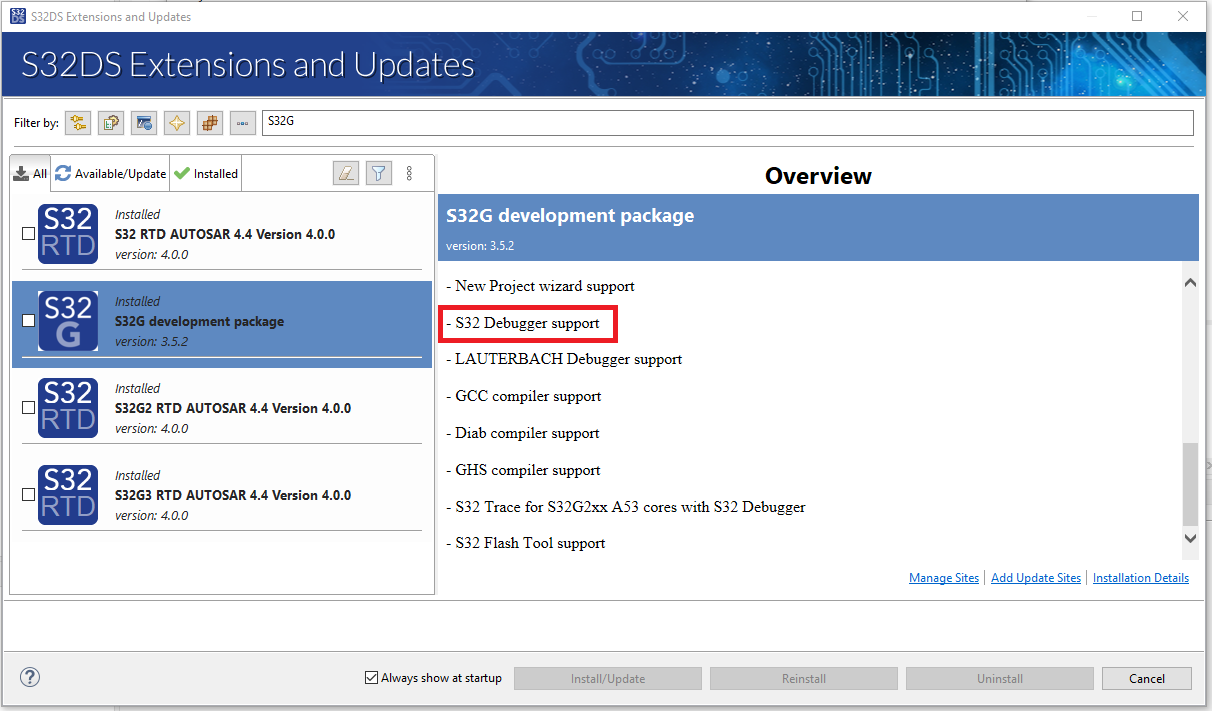Screen dimensions: 1212x711
Task: Open the vertical three-dot view menu
Action: click(x=410, y=172)
